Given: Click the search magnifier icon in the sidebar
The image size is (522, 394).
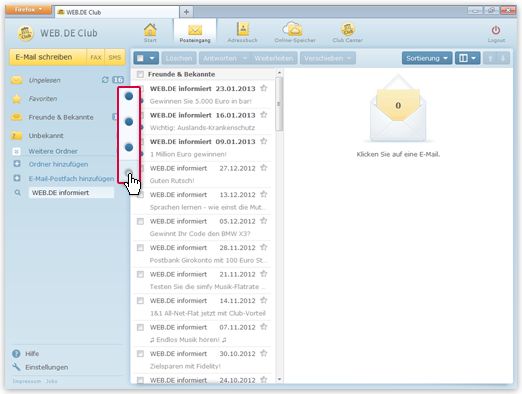Looking at the screenshot, I should point(18,193).
